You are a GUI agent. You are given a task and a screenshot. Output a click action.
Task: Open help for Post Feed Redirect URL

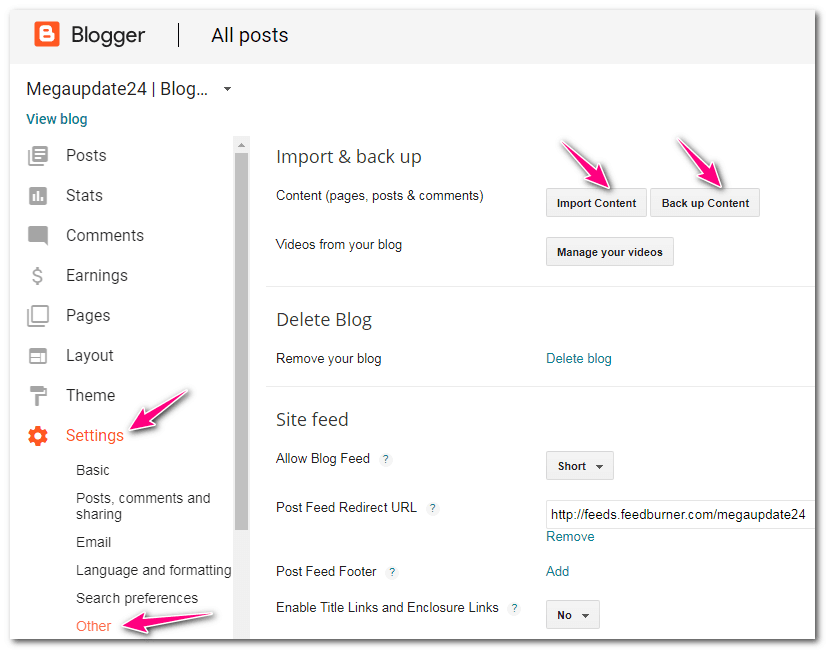tap(432, 508)
